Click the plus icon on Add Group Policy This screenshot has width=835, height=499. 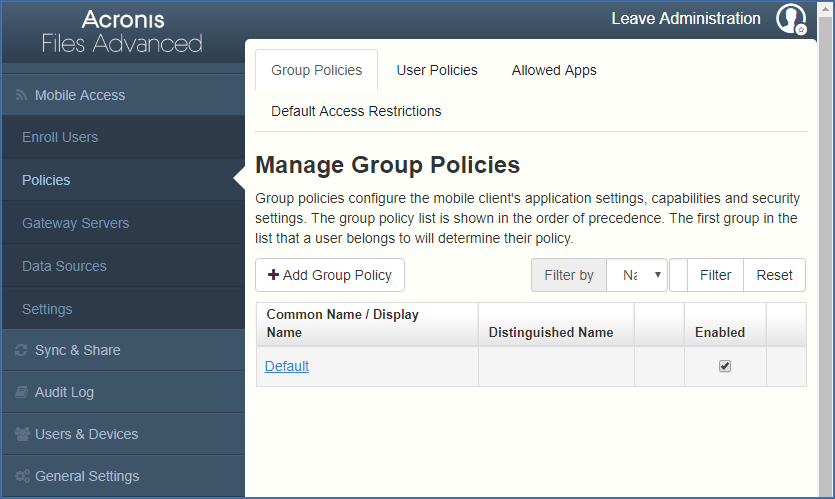[x=273, y=275]
